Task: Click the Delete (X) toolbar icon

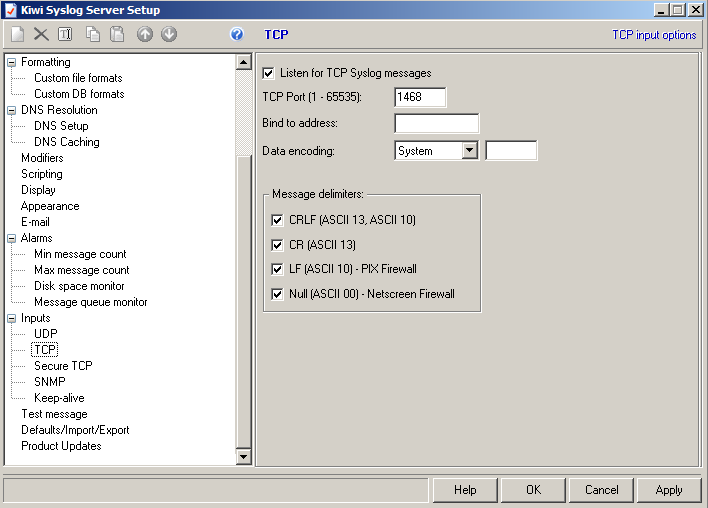Action: tap(41, 34)
